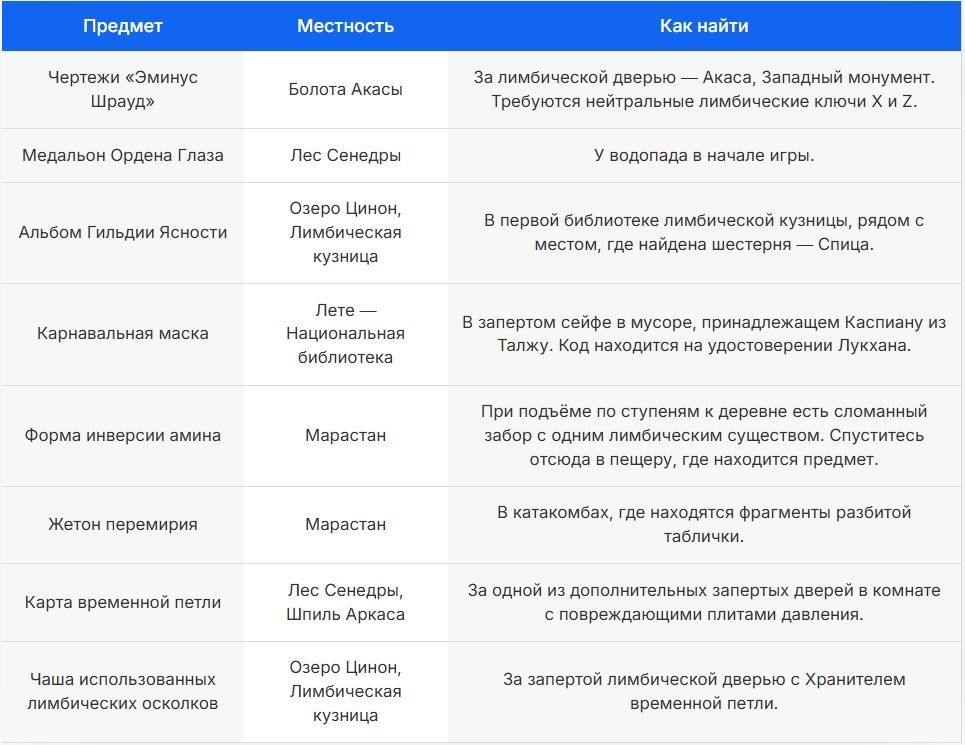Click the «Лете — Национальная библиотека» location cell
Image resolution: width=965 pixels, height=745 pixels.
click(345, 334)
